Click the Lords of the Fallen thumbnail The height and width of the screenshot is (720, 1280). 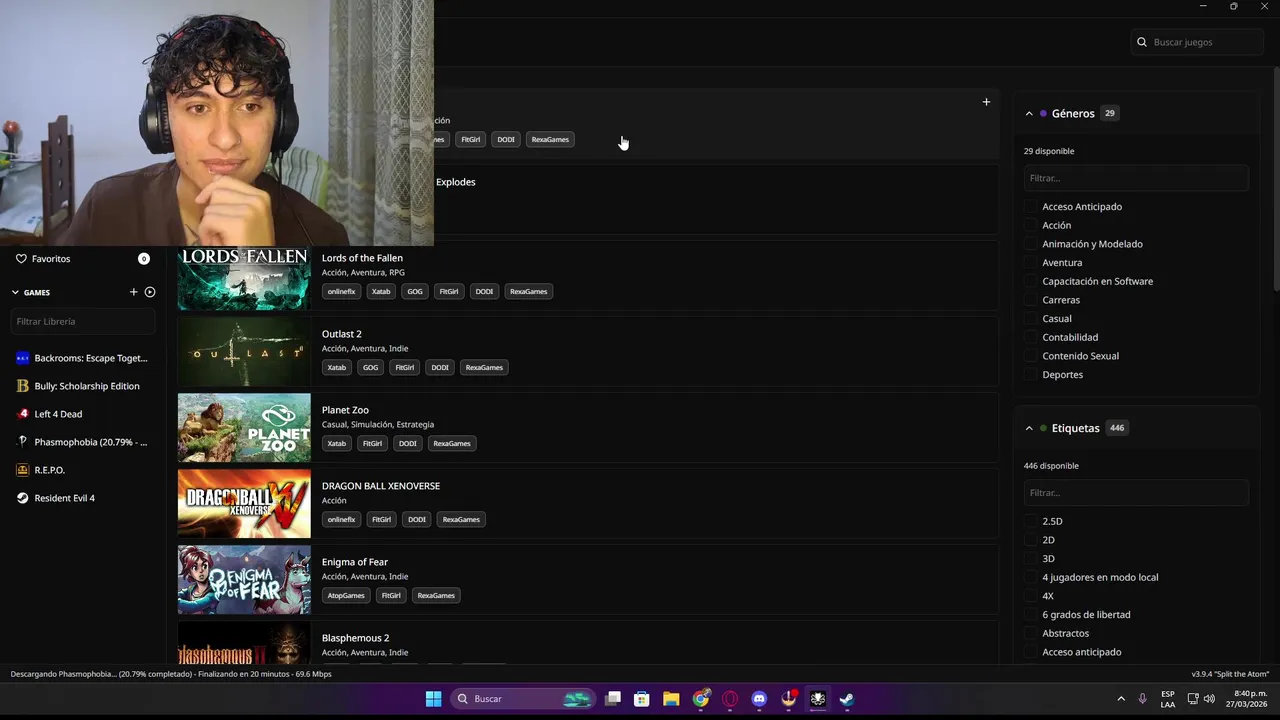point(244,278)
